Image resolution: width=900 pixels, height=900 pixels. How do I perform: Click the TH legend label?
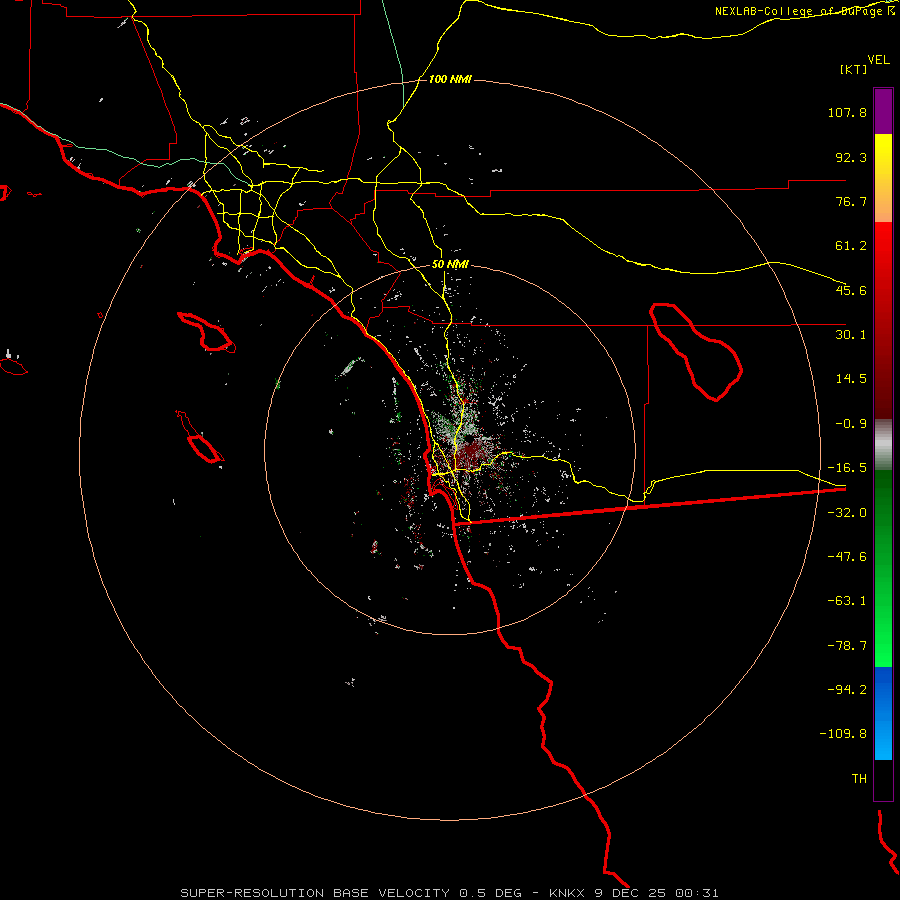859,779
